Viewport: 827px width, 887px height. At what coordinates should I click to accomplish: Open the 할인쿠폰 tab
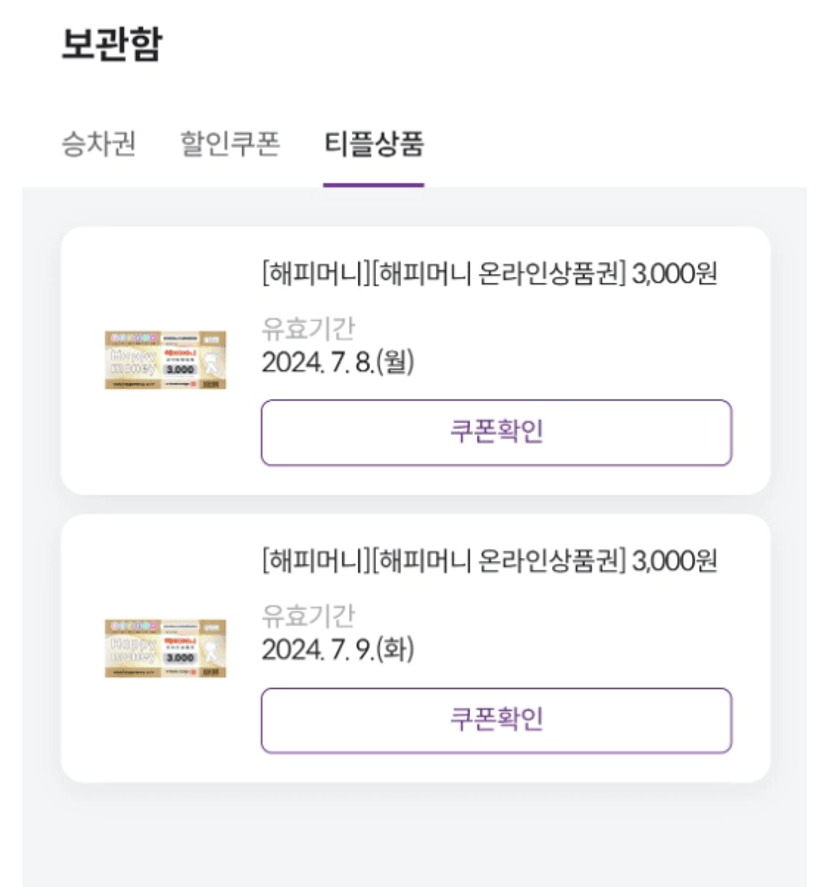click(230, 144)
